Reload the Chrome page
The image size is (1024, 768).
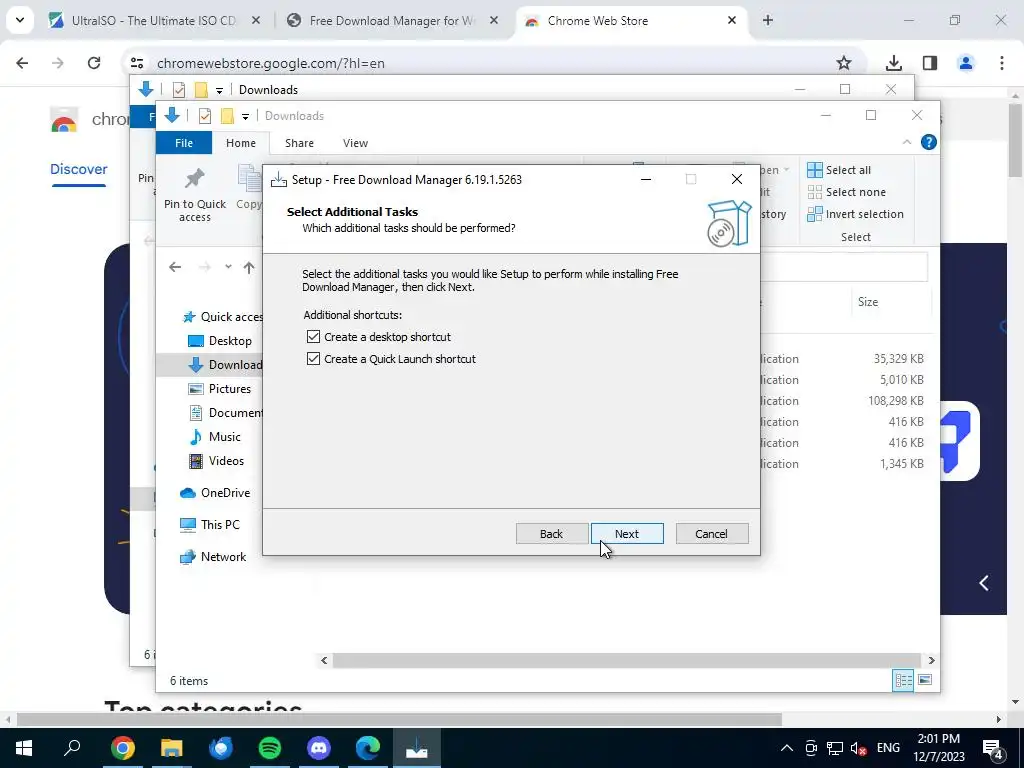94,63
